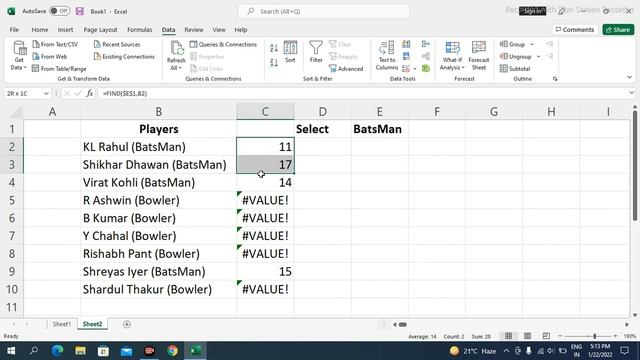Screen dimensions: 640x360
Task: Select row 5 header
Action: (x=12, y=200)
